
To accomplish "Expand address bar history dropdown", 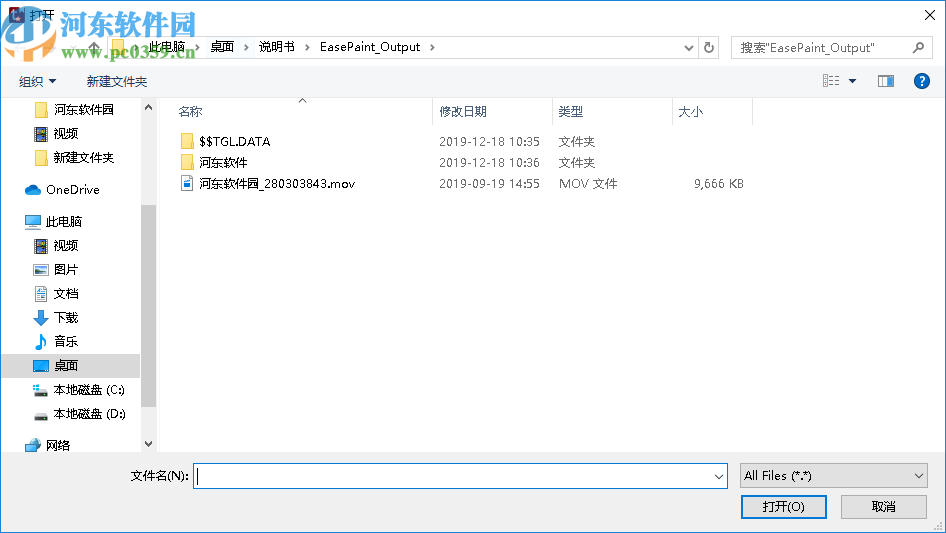I will (x=688, y=48).
